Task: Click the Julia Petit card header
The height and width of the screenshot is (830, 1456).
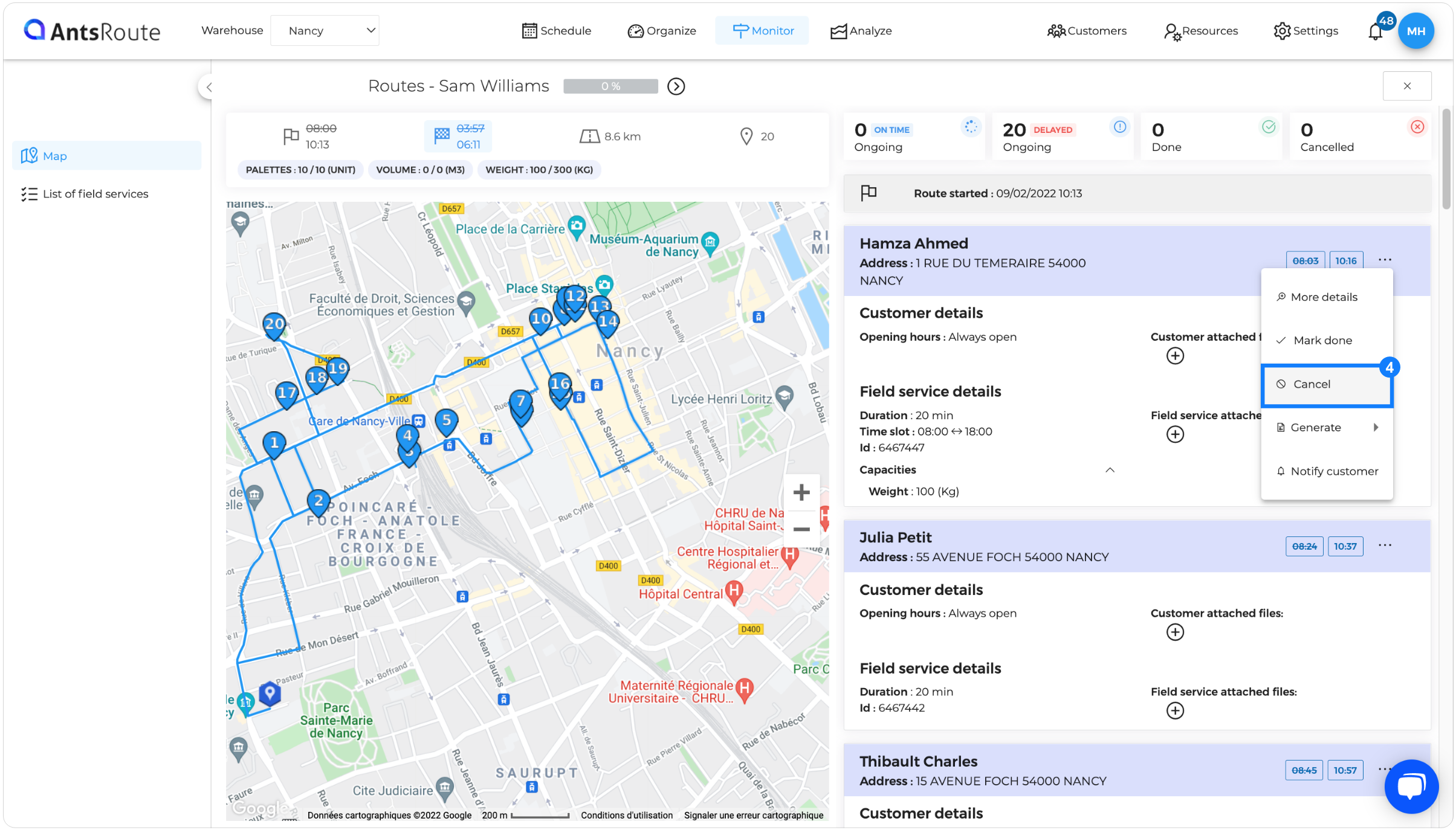Action: pyautogui.click(x=1137, y=547)
